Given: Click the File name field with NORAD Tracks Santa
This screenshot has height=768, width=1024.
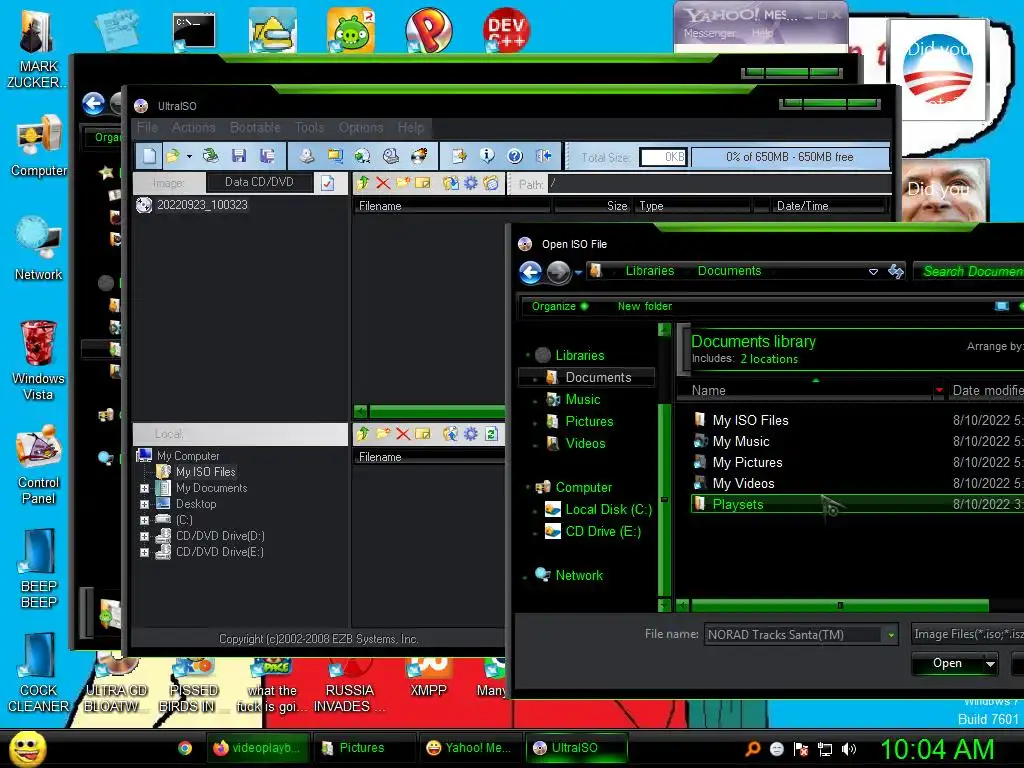Looking at the screenshot, I should [794, 634].
